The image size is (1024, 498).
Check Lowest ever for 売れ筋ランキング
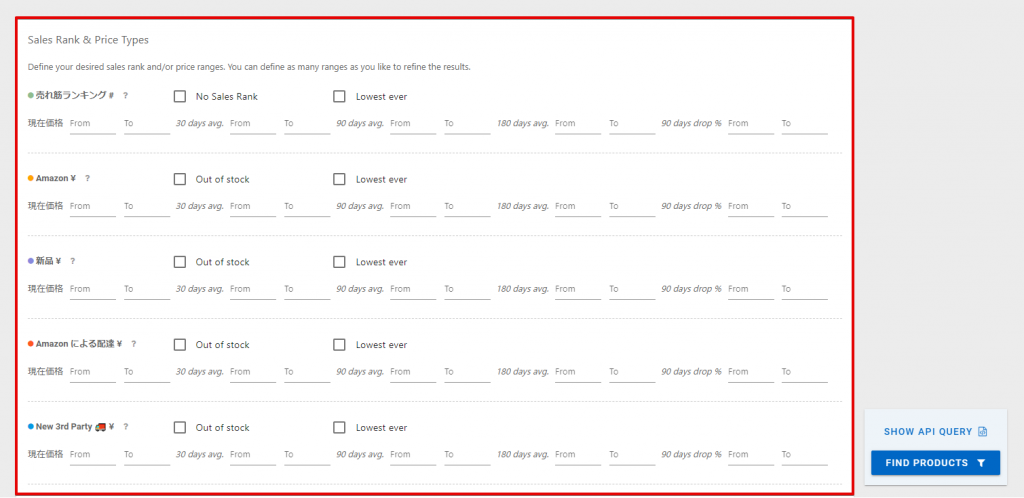coord(339,97)
